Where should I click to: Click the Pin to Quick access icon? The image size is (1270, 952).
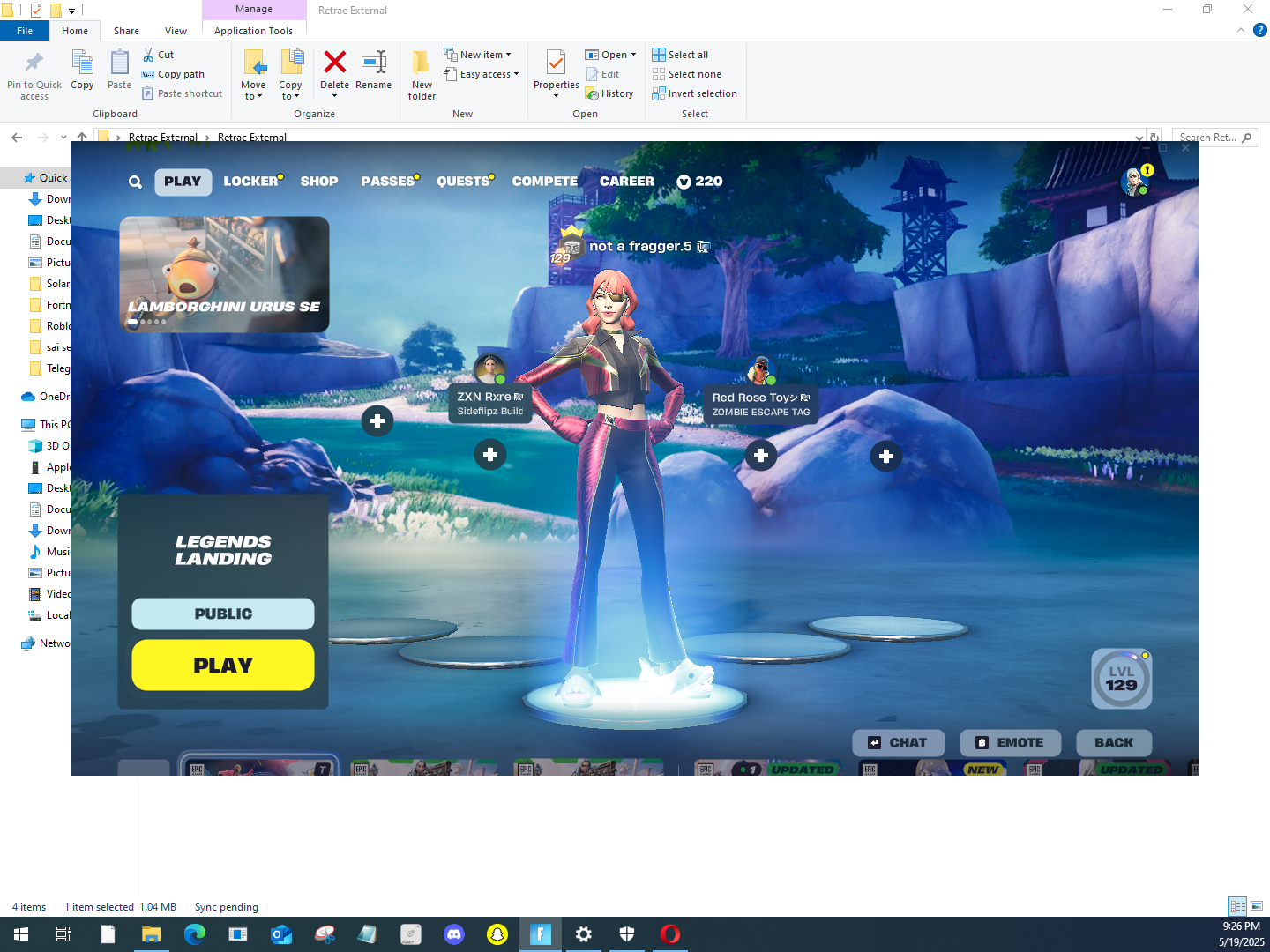pyautogui.click(x=34, y=75)
